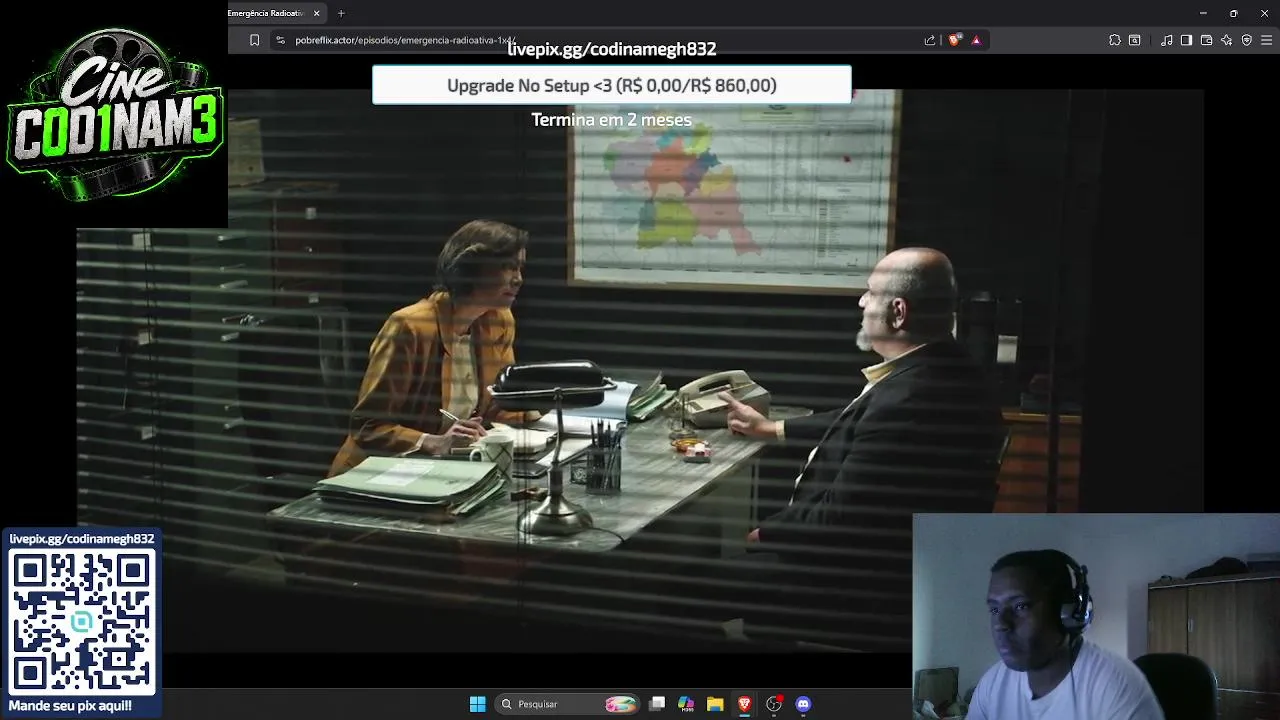Switch to Brave browser on the taskbar

744,704
